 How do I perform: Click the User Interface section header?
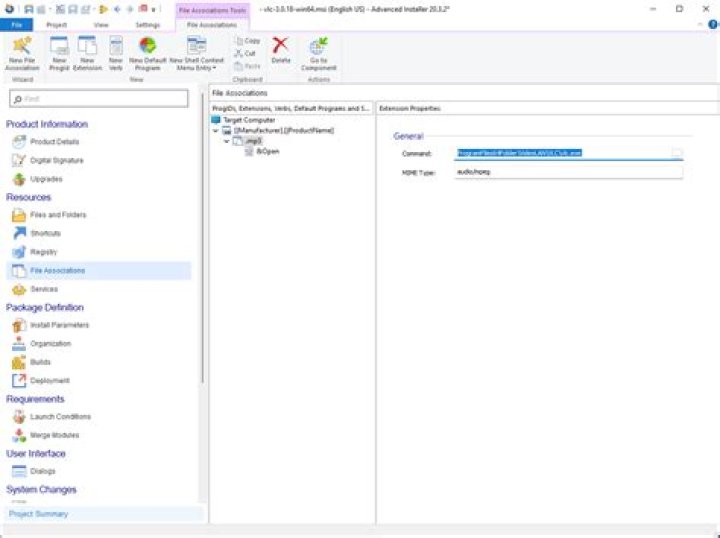pos(36,454)
